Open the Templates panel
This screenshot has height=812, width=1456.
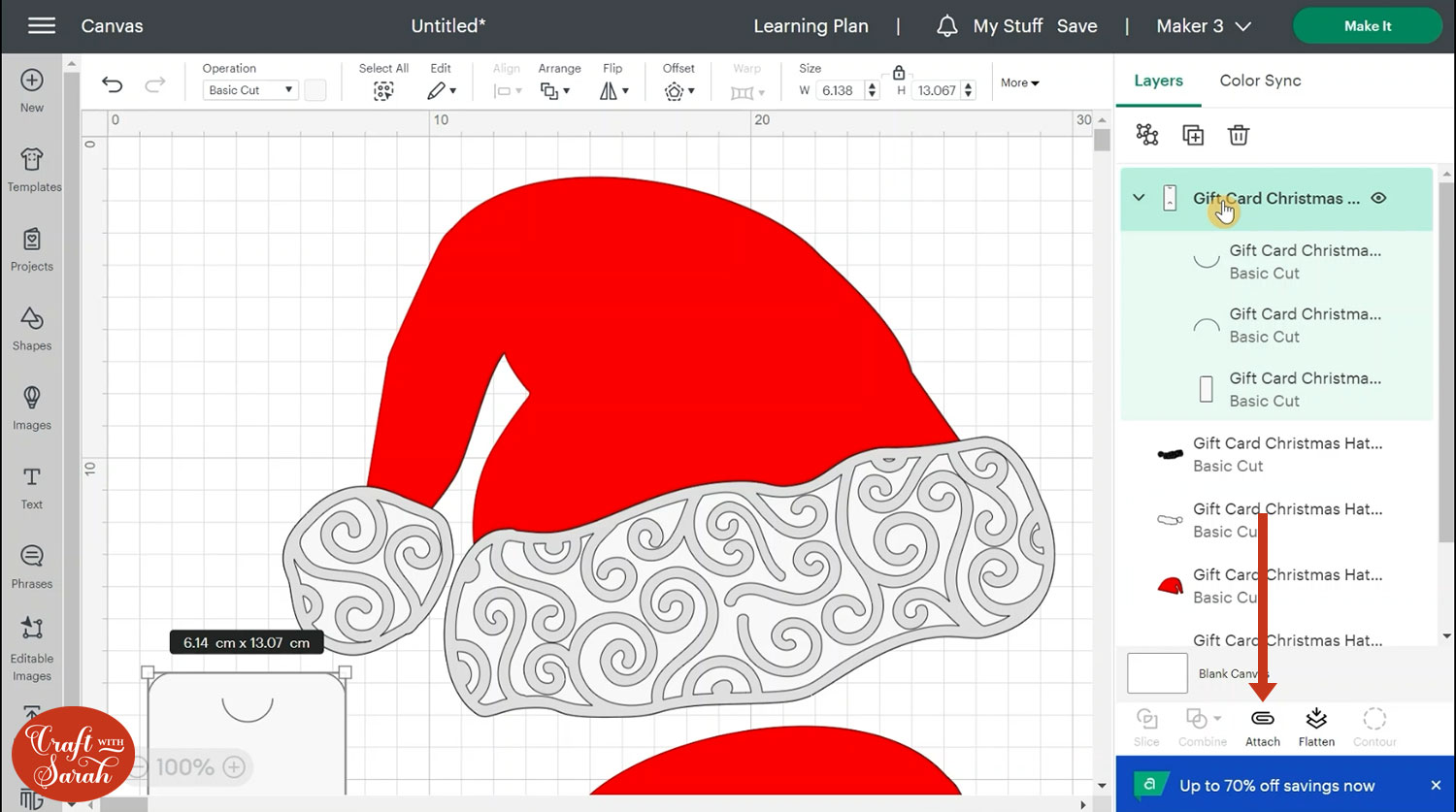pyautogui.click(x=33, y=170)
